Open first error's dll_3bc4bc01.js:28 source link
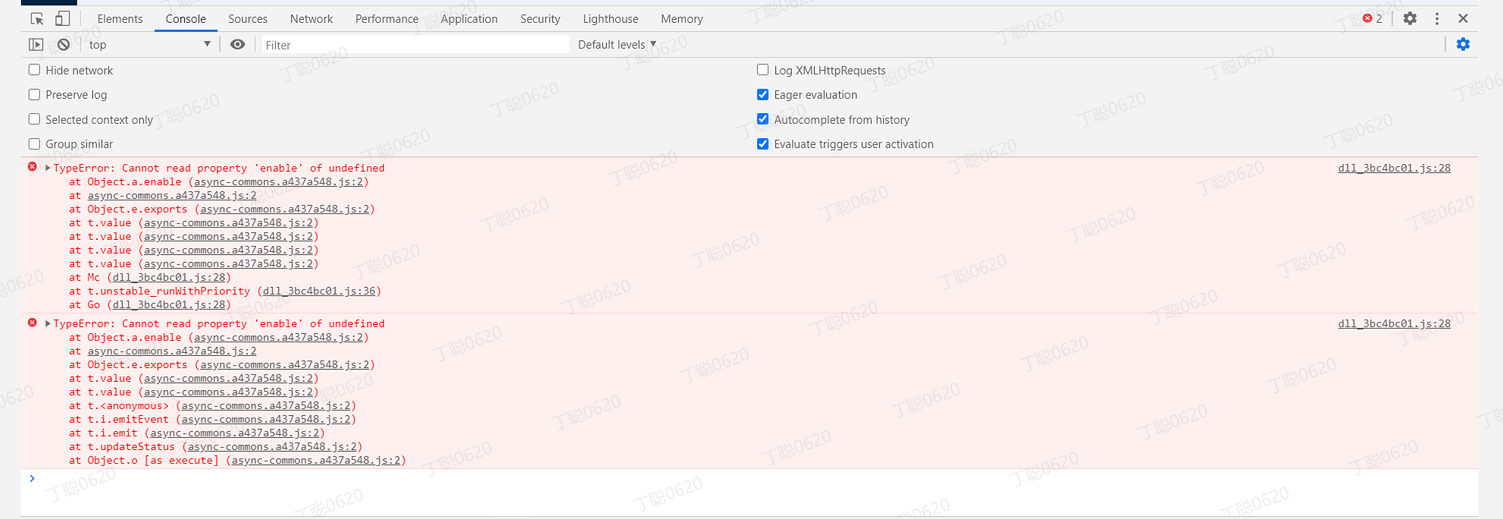The height and width of the screenshot is (519, 1503). [x=1394, y=168]
